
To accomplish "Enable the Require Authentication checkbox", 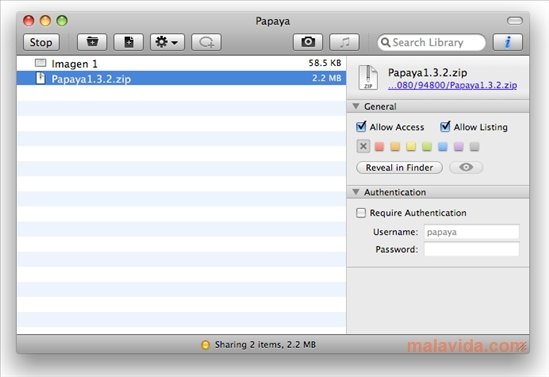I will tap(361, 212).
